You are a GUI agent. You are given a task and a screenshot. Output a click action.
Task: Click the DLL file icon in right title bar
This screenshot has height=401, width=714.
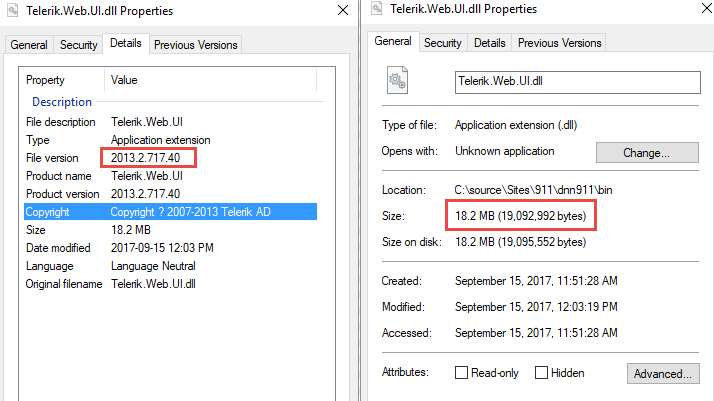(377, 9)
